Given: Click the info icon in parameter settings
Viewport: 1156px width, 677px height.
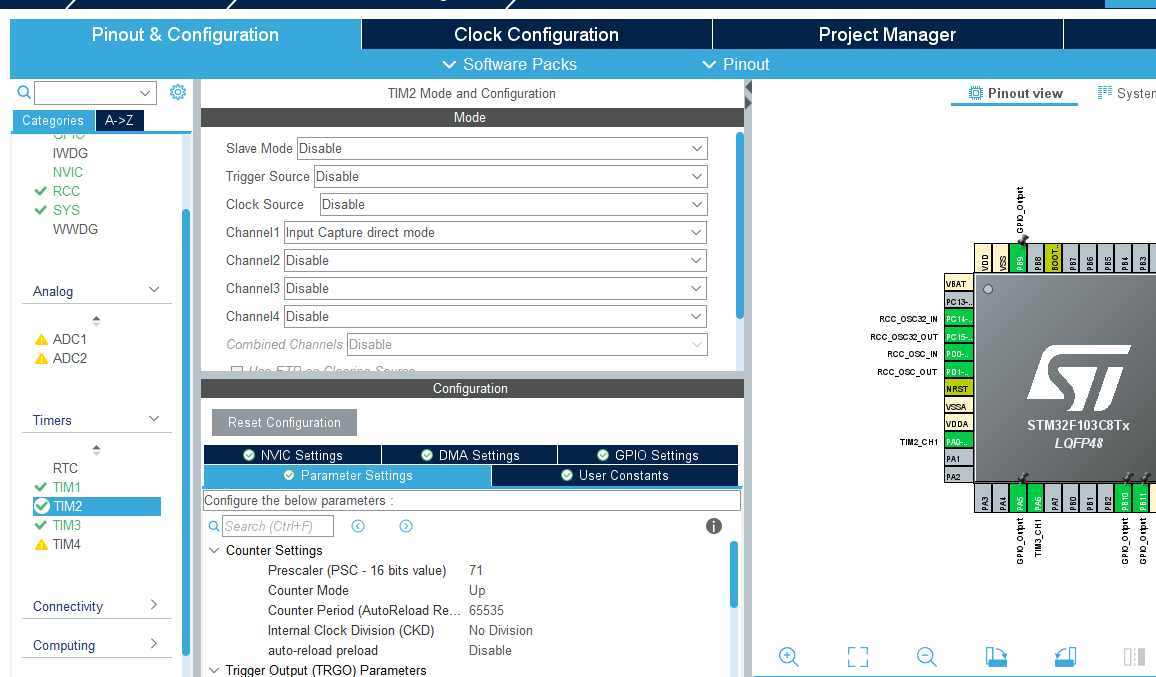Looking at the screenshot, I should [714, 526].
